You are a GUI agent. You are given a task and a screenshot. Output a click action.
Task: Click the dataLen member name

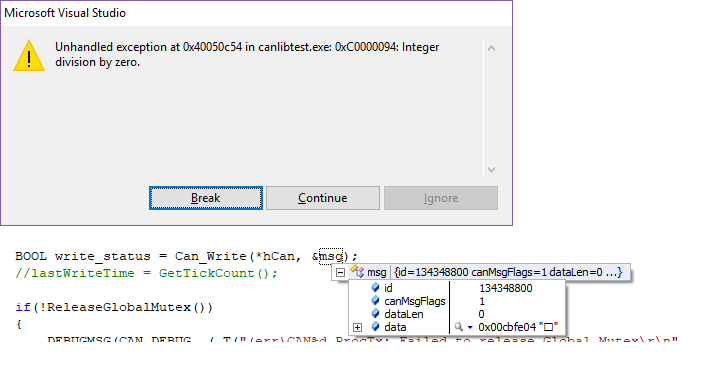[x=403, y=314]
